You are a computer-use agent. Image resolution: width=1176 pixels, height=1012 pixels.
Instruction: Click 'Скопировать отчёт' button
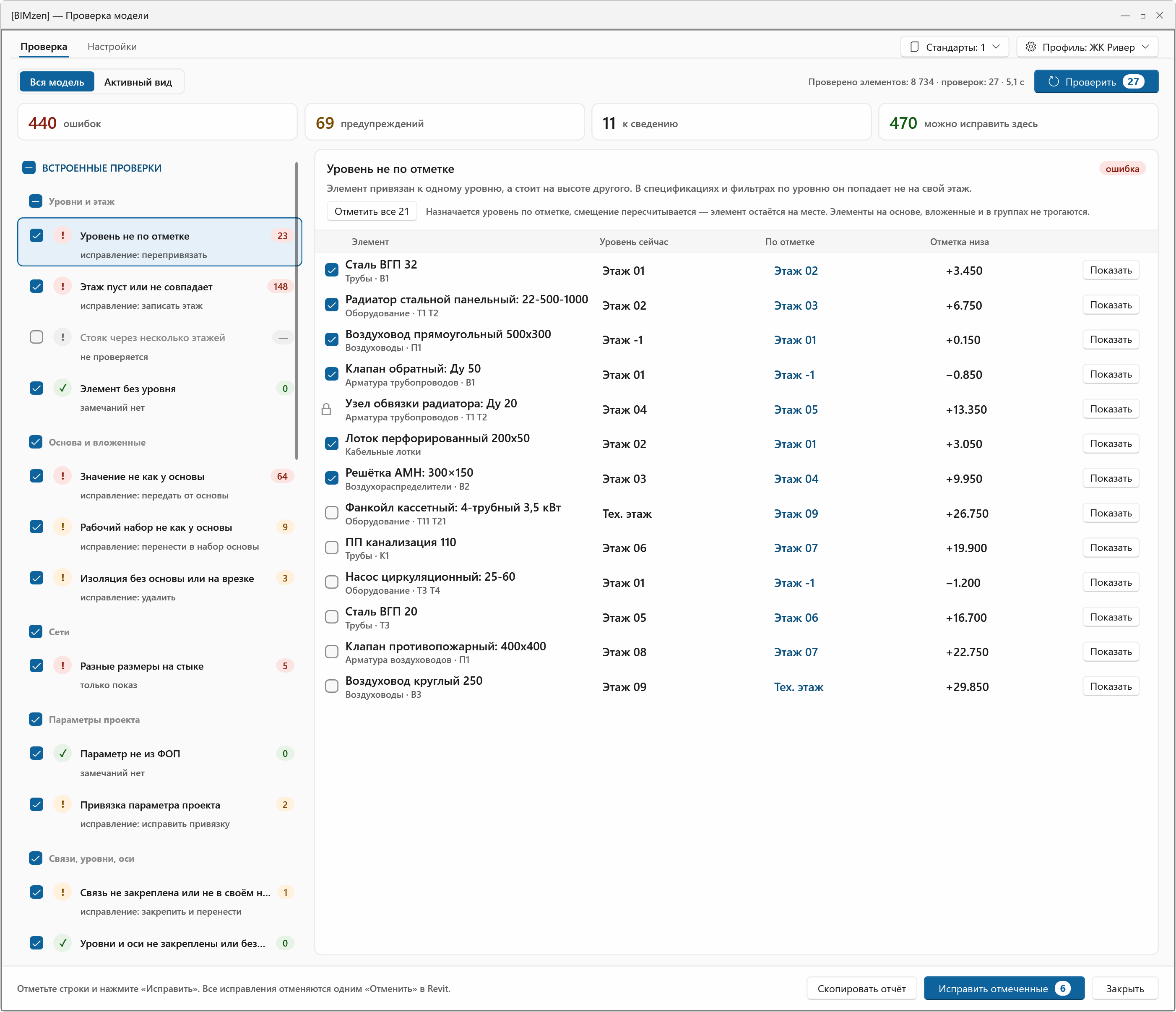861,988
